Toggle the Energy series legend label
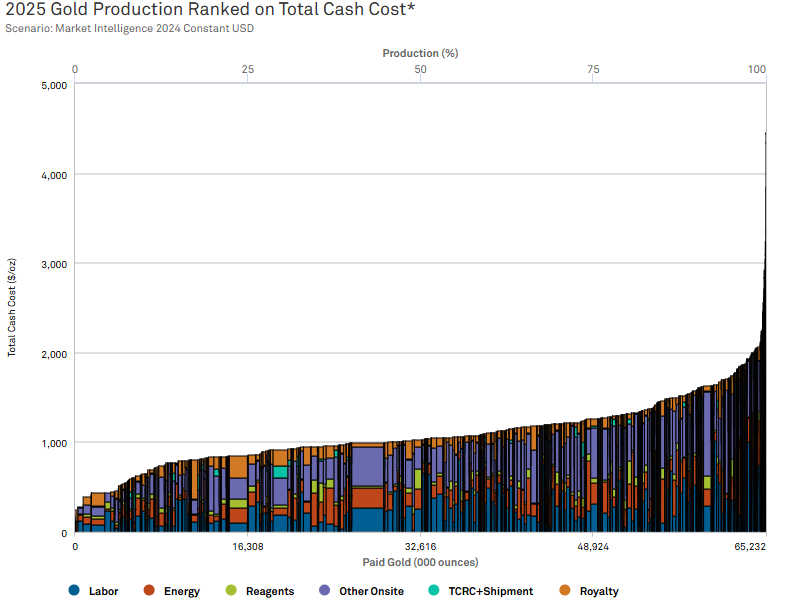The height and width of the screenshot is (610, 795). [181, 591]
